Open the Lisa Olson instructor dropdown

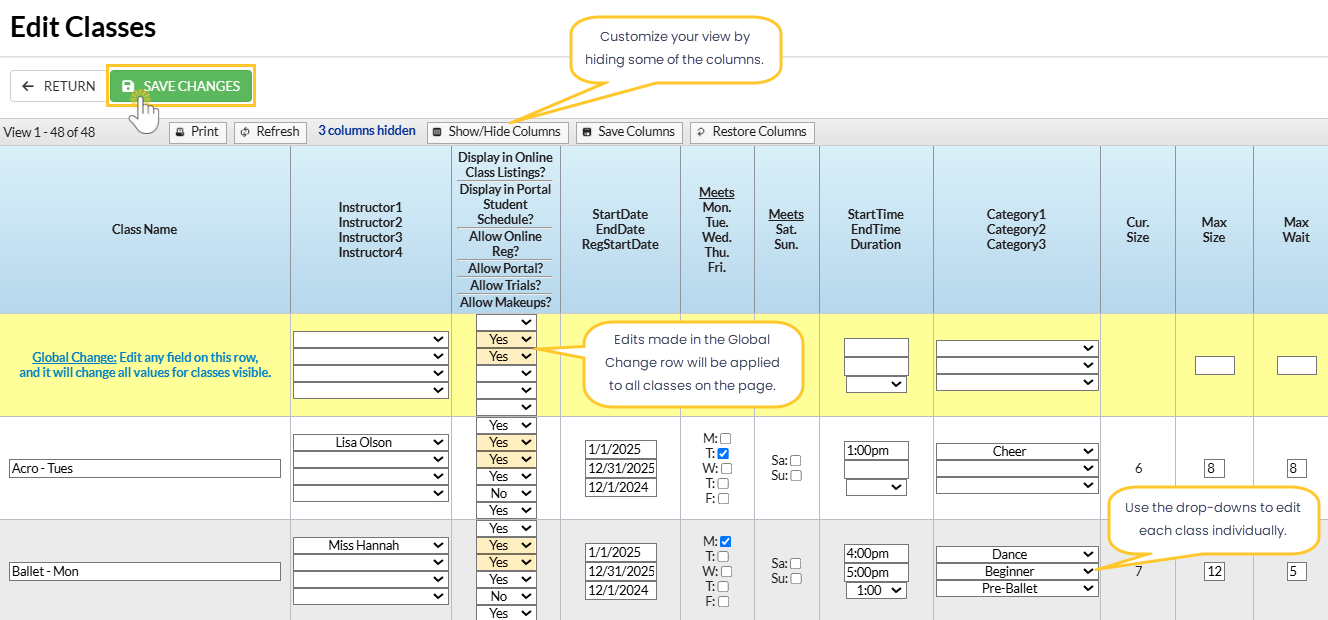pos(370,442)
